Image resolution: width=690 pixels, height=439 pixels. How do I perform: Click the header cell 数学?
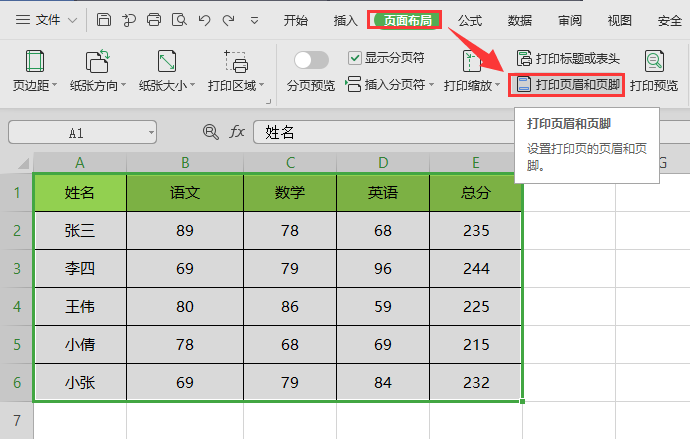290,193
